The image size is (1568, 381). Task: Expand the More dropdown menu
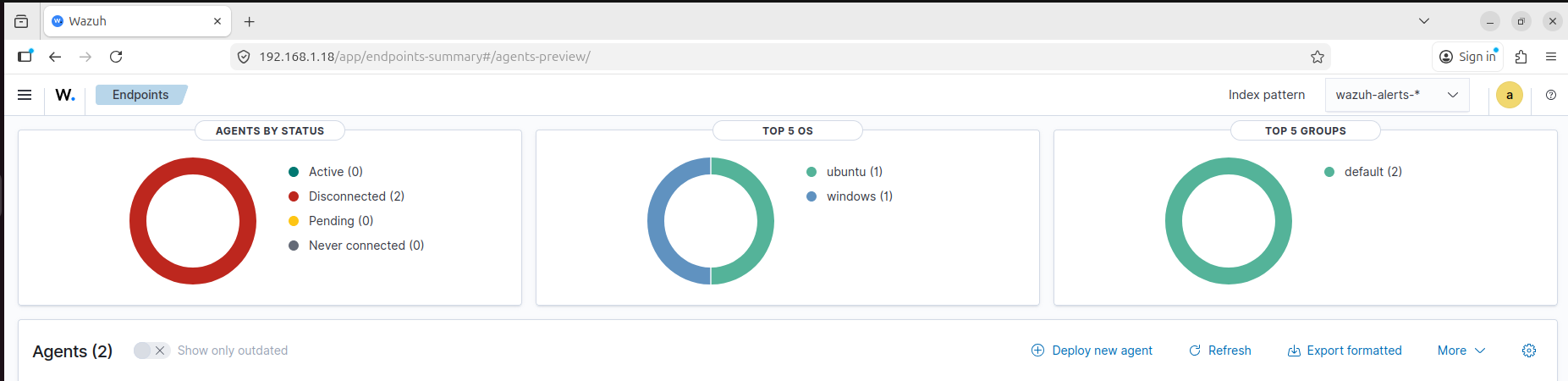point(1461,351)
